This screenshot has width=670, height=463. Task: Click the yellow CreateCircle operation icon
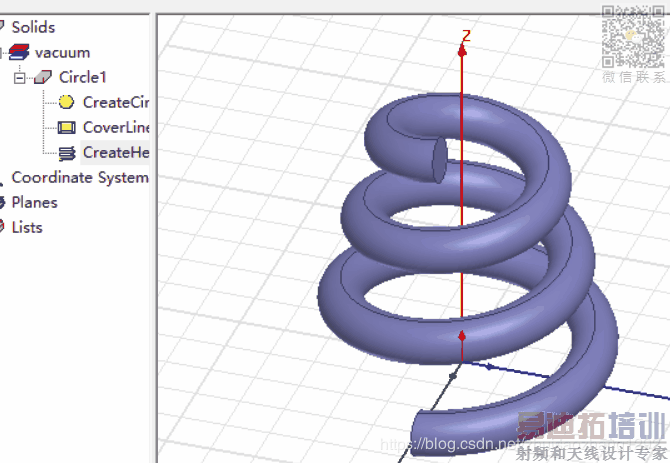click(x=66, y=102)
